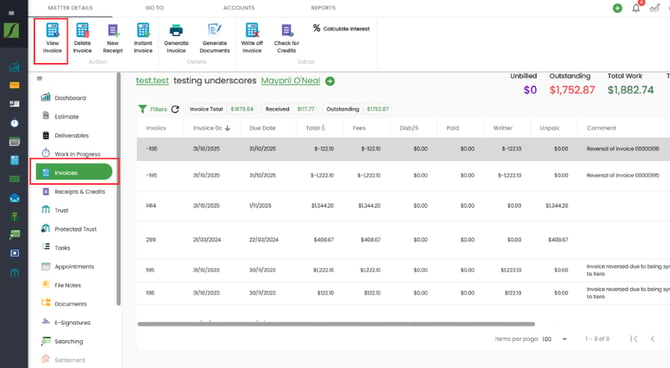The height and width of the screenshot is (368, 670).
Task: Click the matter menu vertical scrollbar
Action: (x=118, y=189)
